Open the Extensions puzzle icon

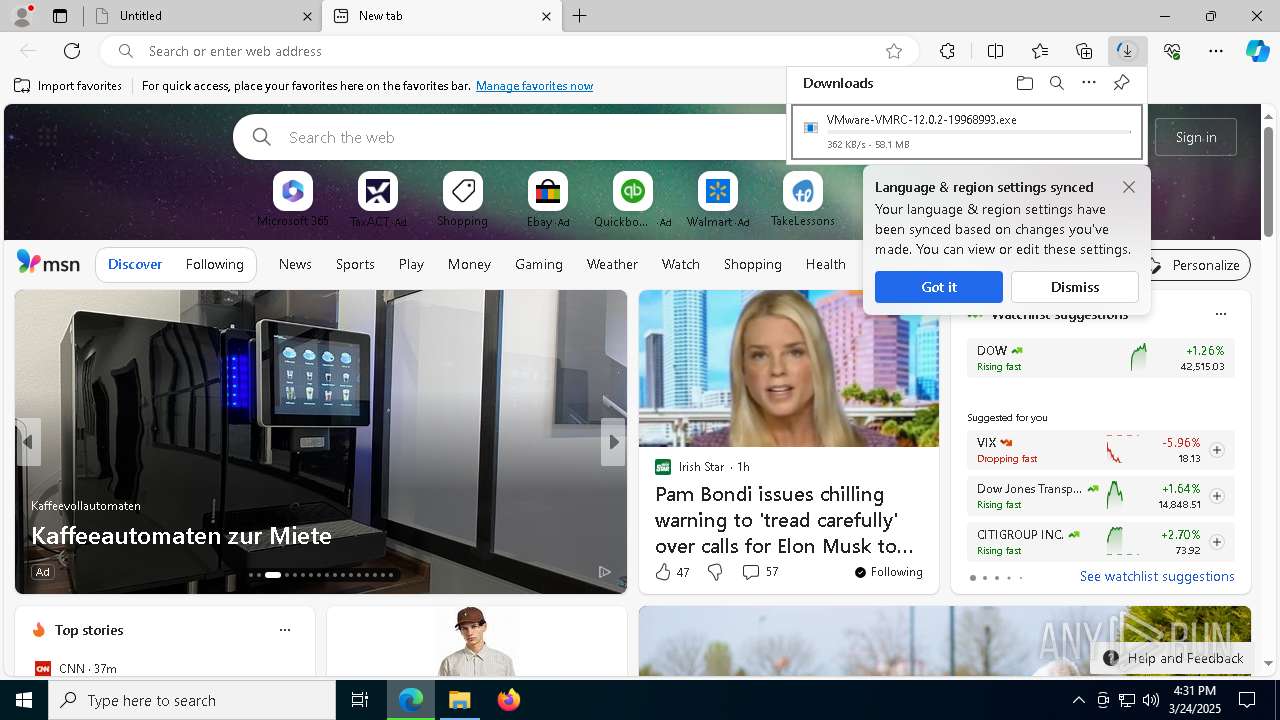tap(947, 51)
